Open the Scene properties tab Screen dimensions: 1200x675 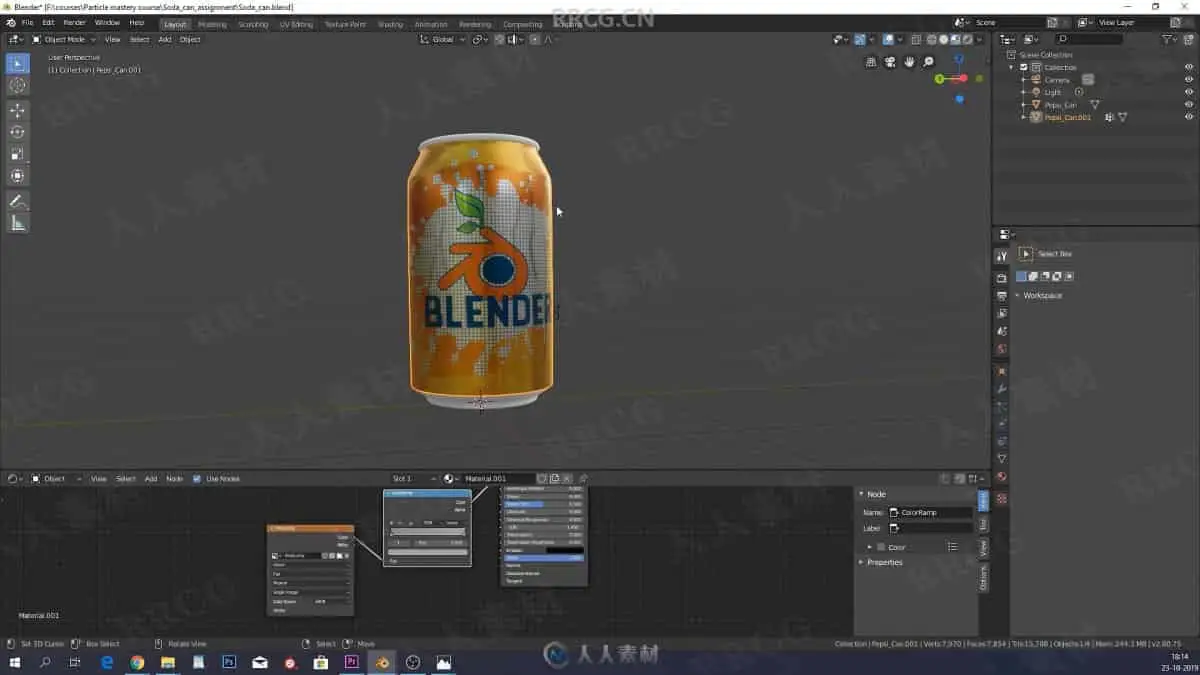1001,331
